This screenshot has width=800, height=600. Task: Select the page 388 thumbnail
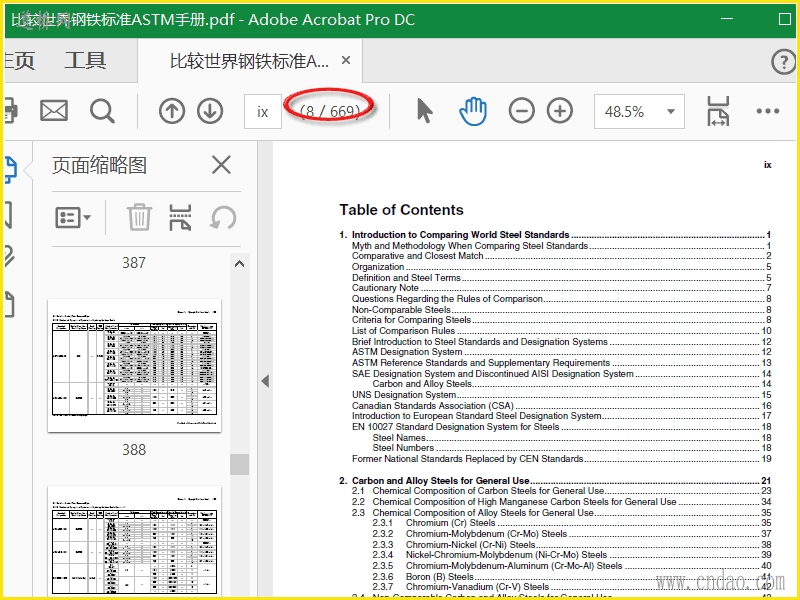point(135,365)
